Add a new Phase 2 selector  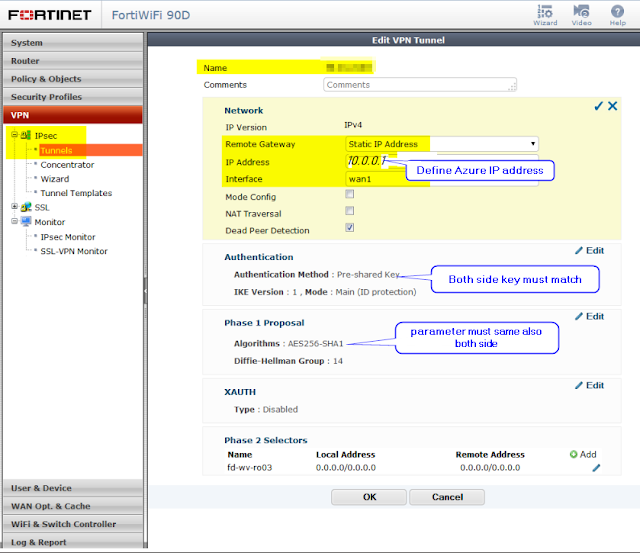[x=583, y=454]
